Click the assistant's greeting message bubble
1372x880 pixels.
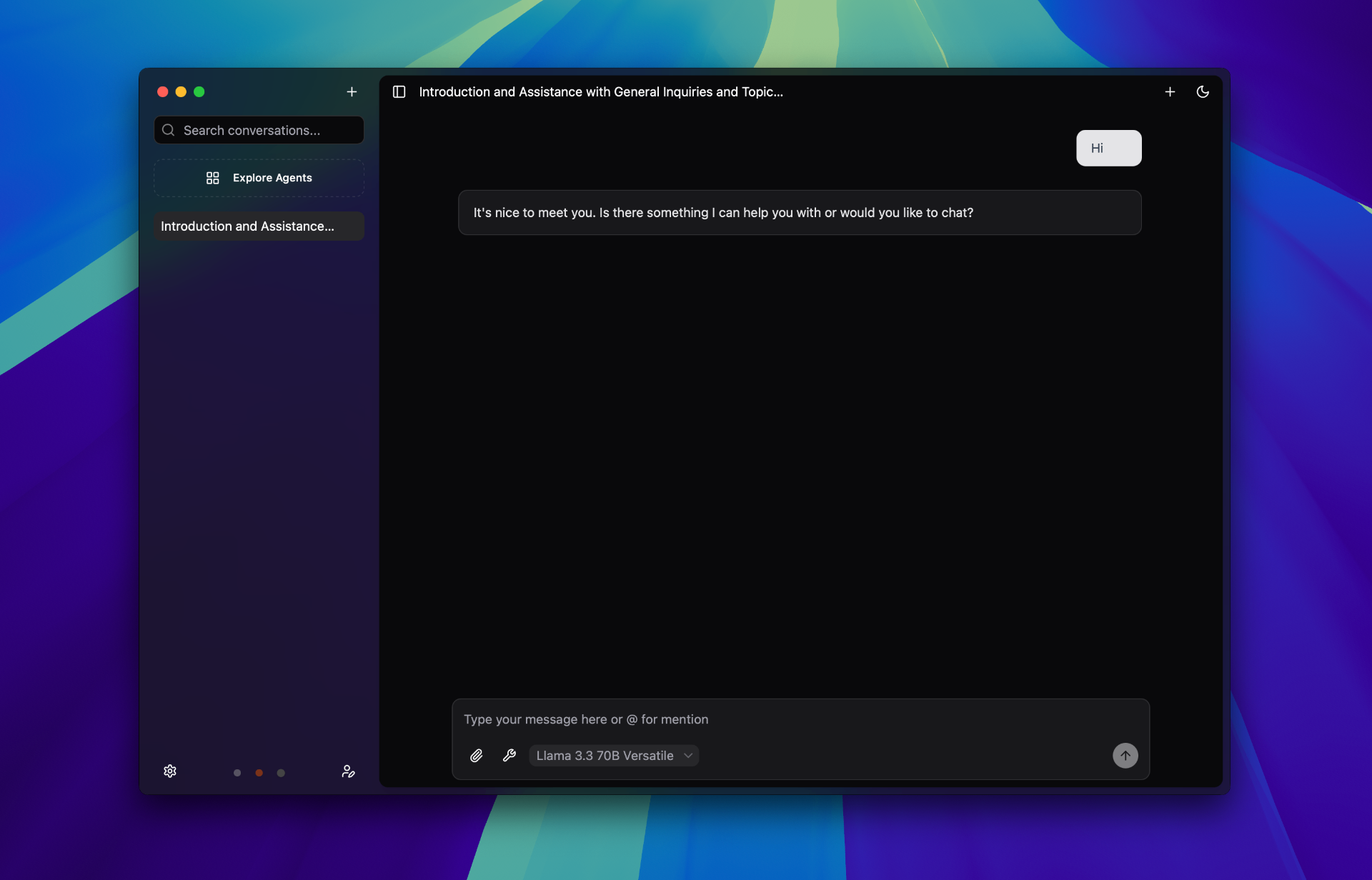point(799,212)
